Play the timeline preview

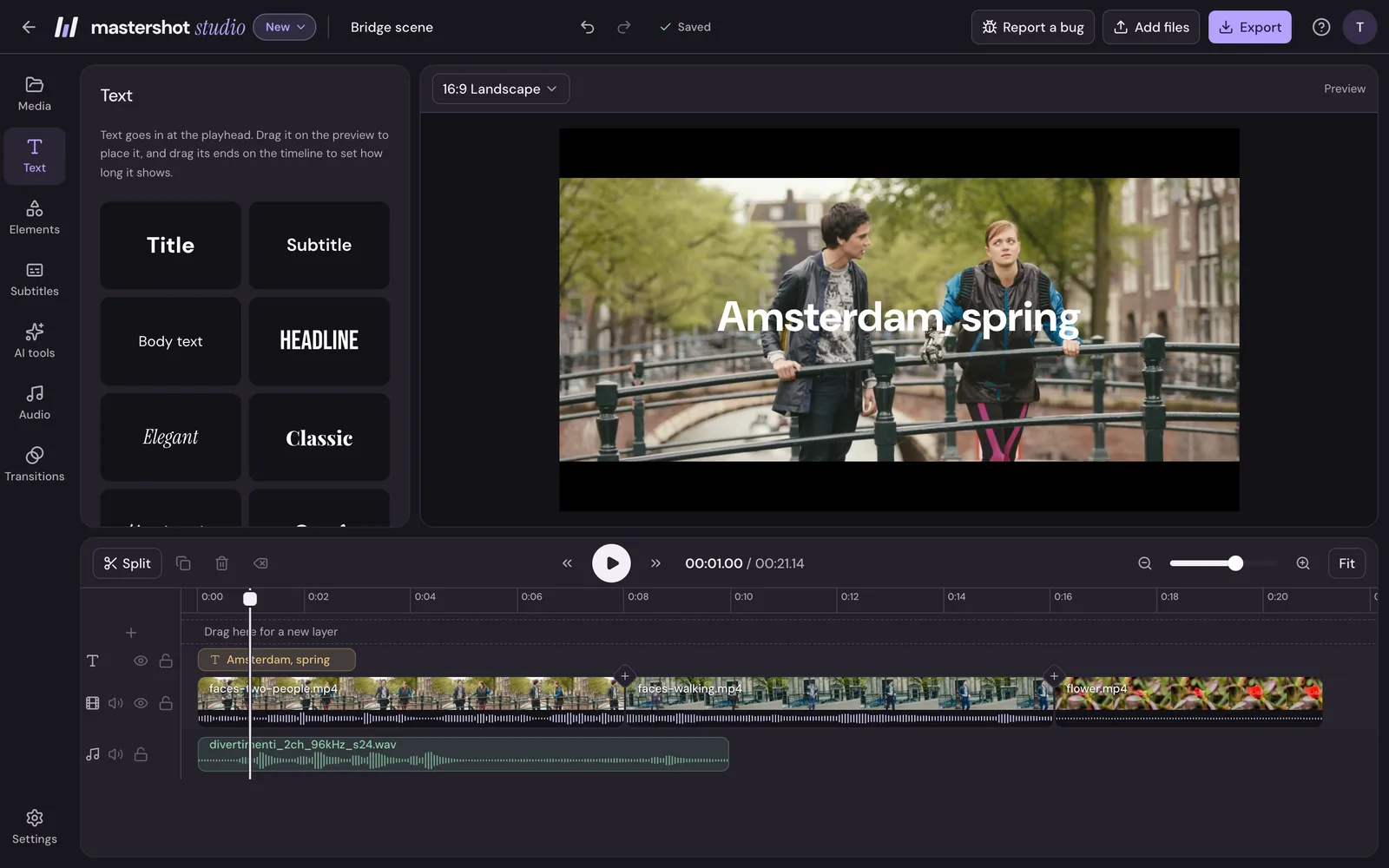[x=611, y=563]
